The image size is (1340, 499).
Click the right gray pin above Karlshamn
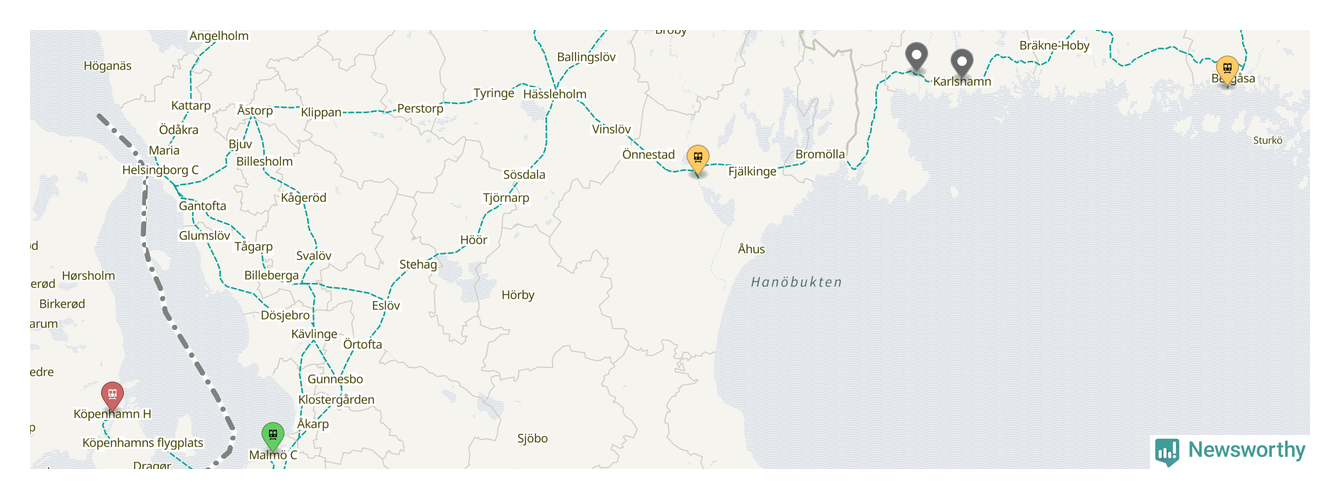(x=962, y=64)
